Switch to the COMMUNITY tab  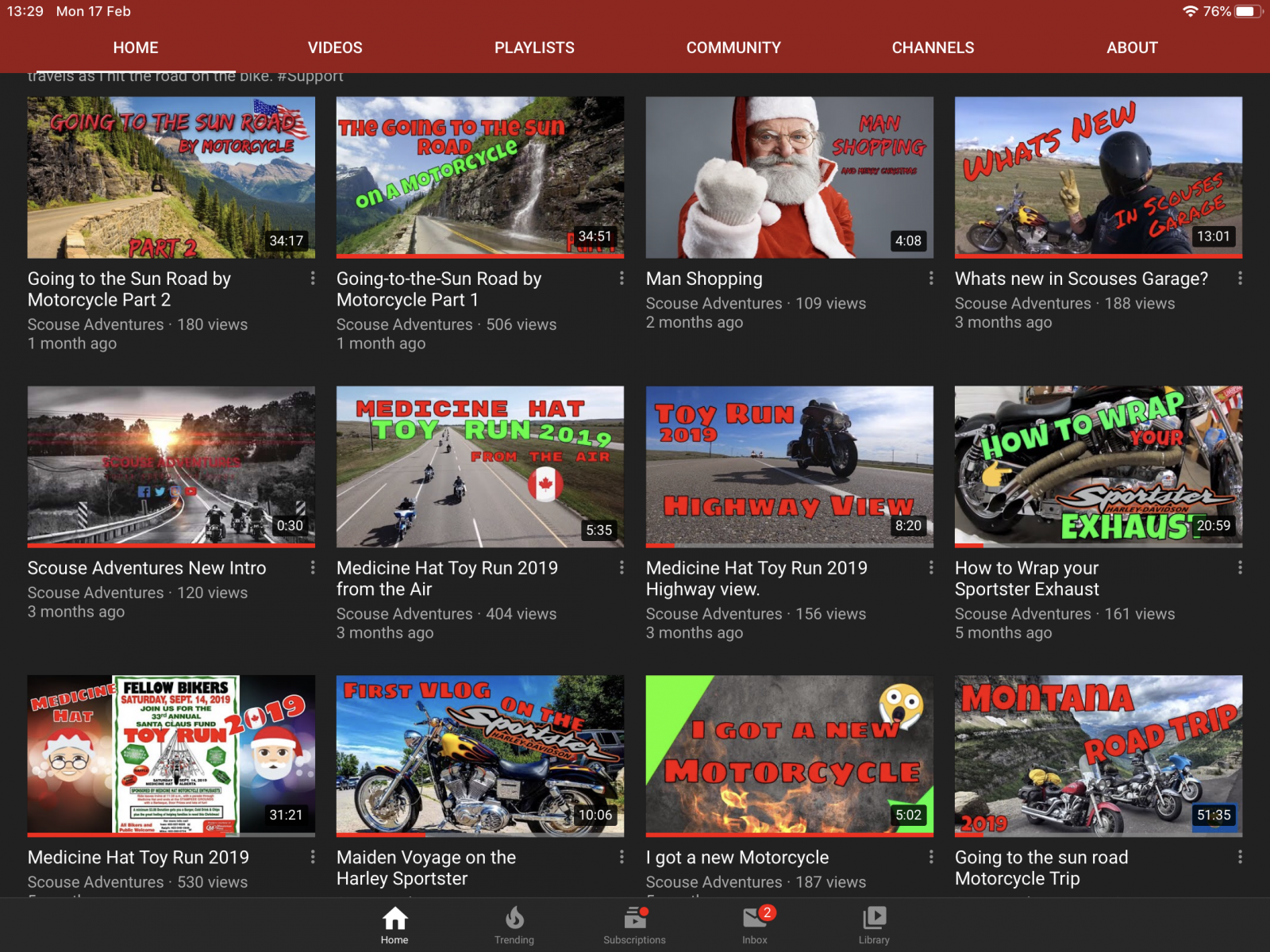click(733, 48)
